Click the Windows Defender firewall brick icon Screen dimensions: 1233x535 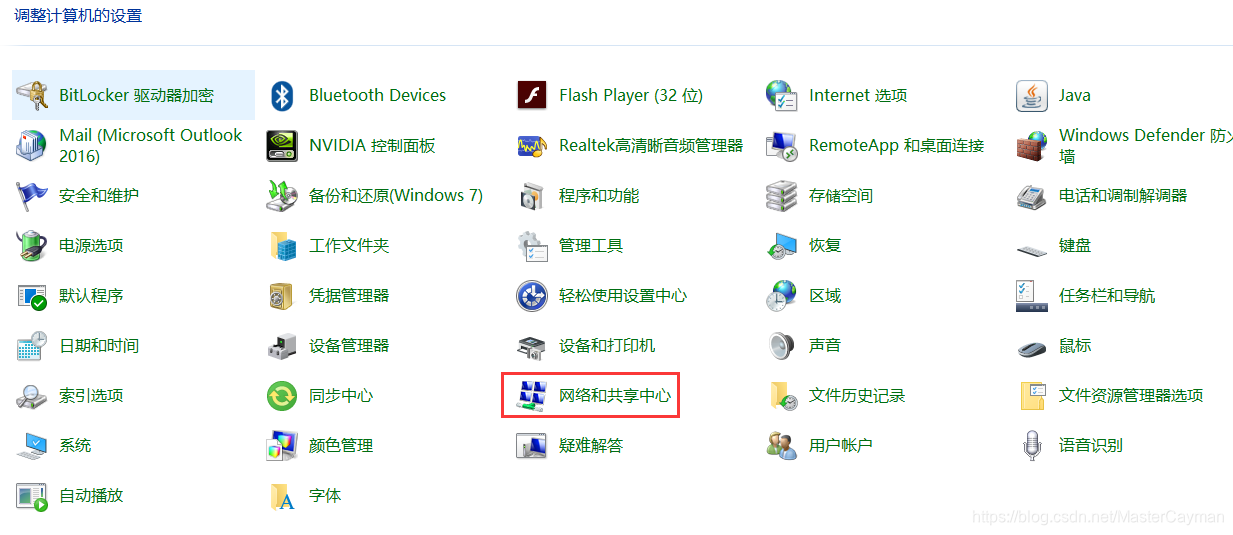pos(1032,146)
